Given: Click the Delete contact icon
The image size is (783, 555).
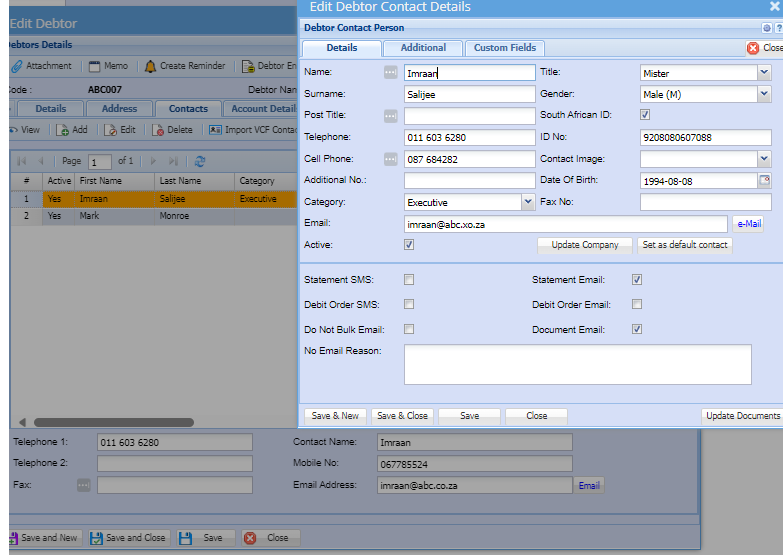Looking at the screenshot, I should pos(157,130).
